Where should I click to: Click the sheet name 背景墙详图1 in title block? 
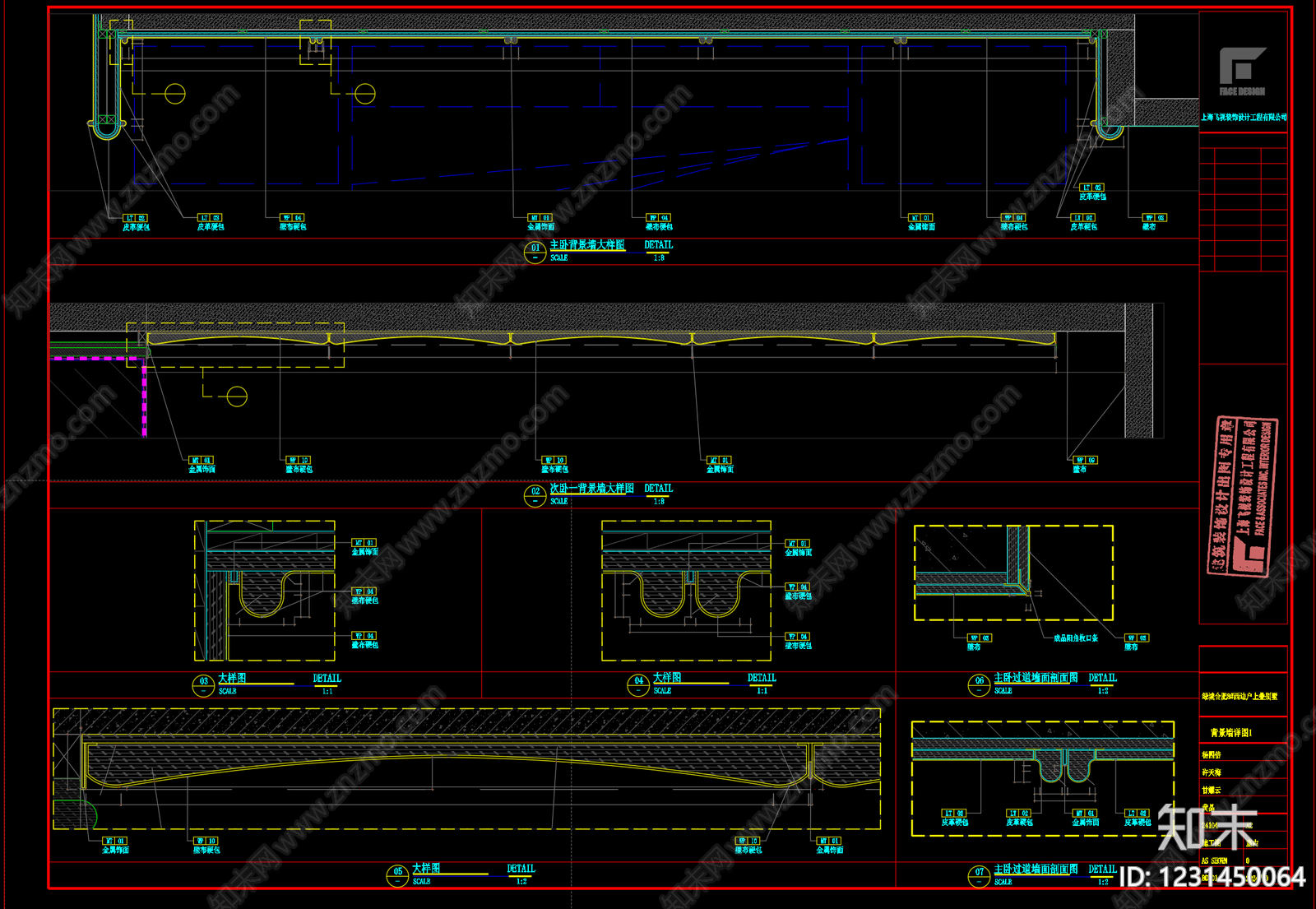pyautogui.click(x=1231, y=732)
